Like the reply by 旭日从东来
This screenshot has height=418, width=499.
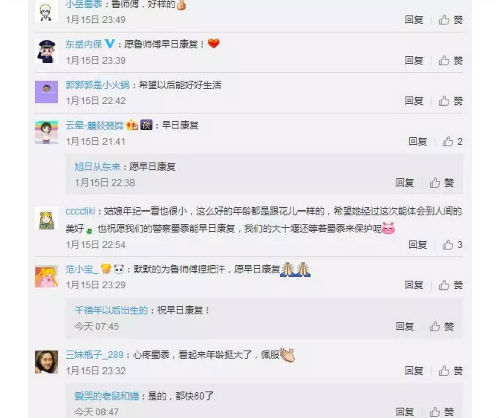pos(441,183)
